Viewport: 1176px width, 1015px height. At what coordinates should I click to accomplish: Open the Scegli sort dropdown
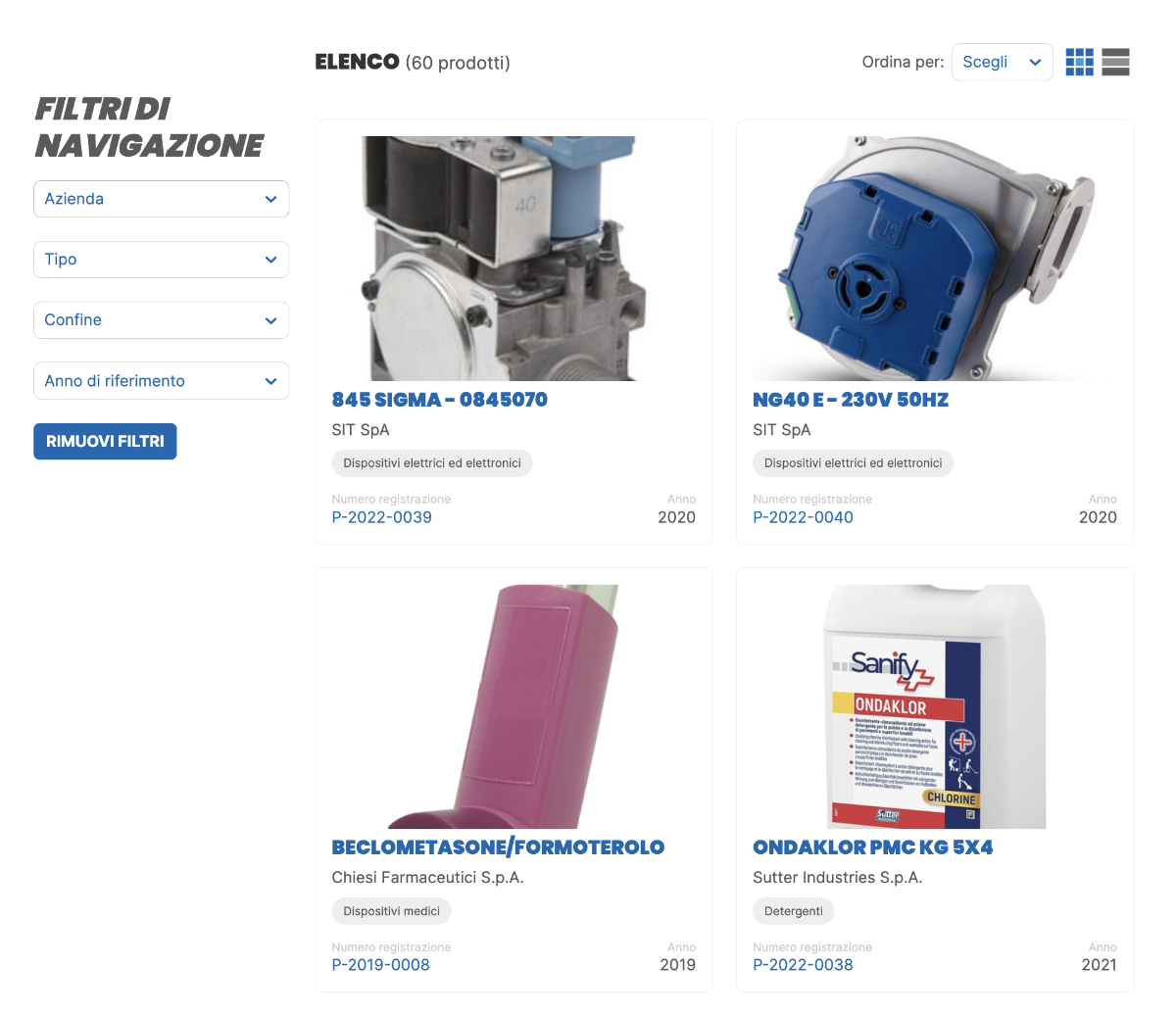[x=1003, y=62]
